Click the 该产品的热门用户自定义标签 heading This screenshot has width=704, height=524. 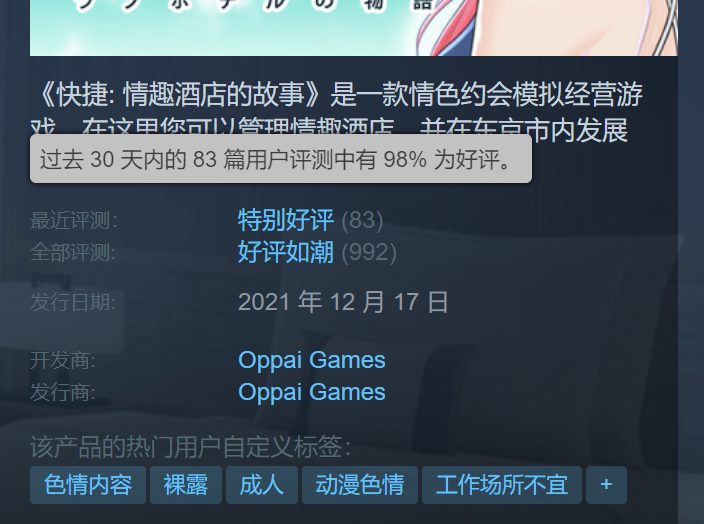[x=191, y=447]
